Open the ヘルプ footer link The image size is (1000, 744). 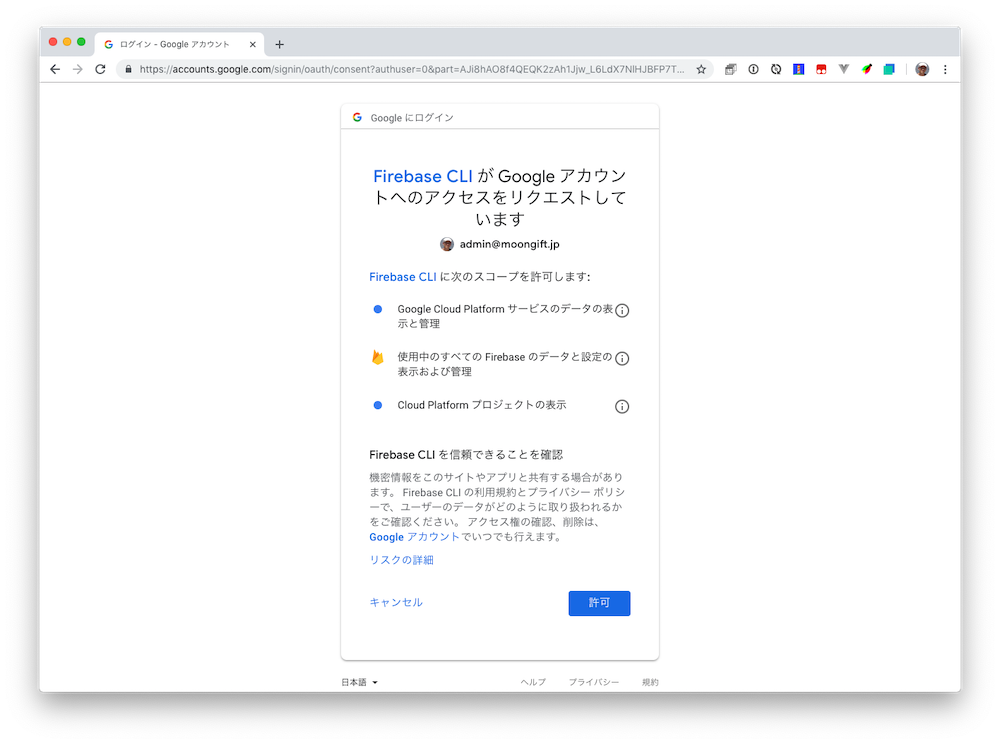pos(533,682)
